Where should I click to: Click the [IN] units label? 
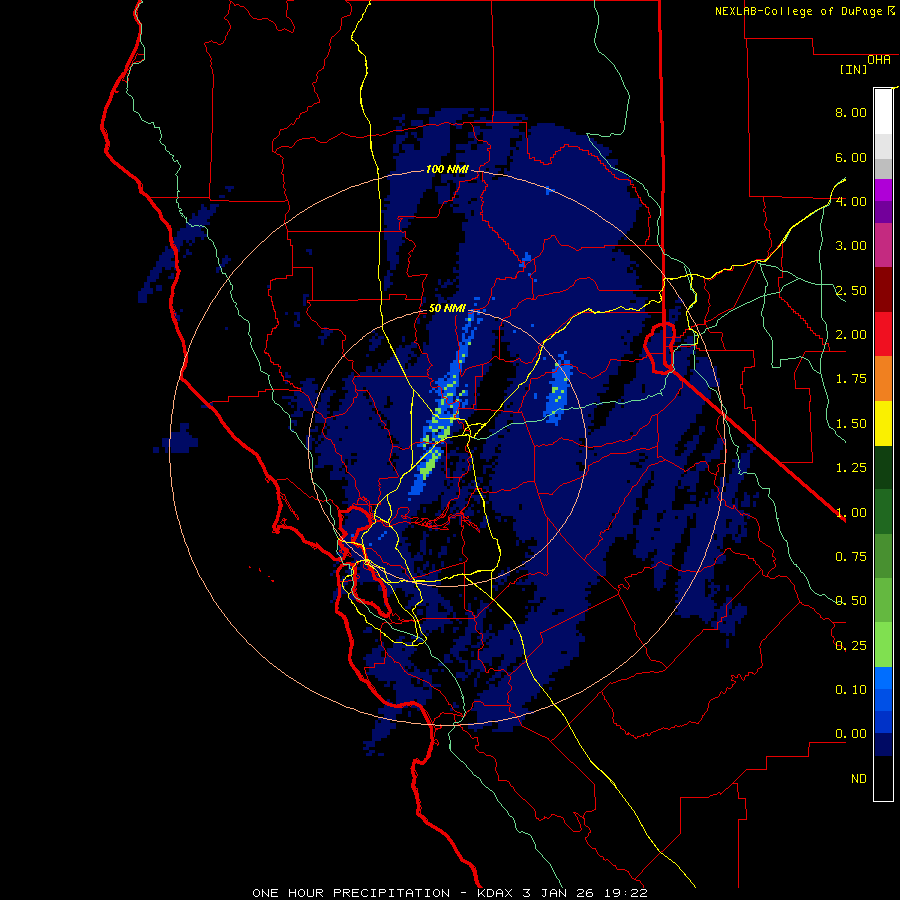(x=854, y=69)
